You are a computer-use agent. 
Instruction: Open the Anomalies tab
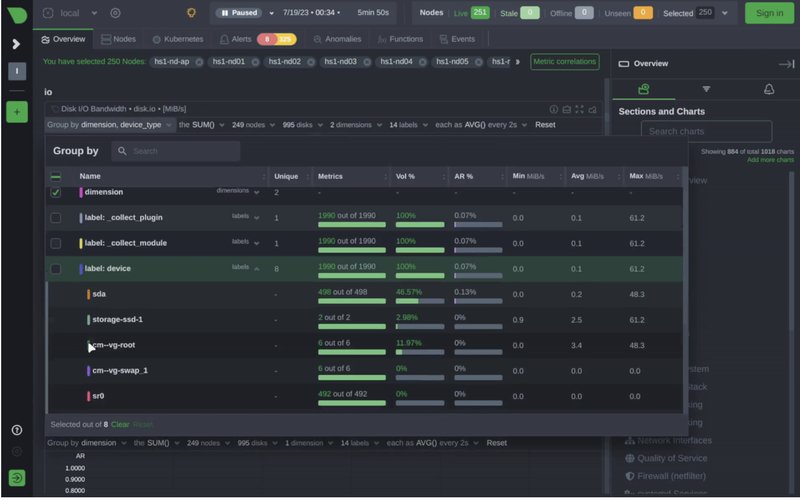pos(337,39)
